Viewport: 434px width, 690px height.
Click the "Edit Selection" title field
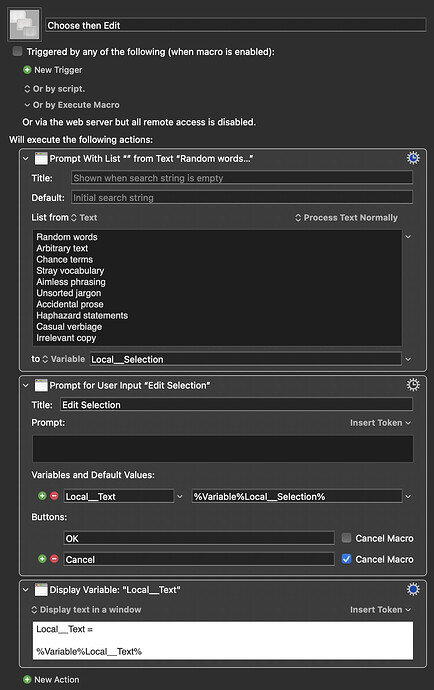[x=236, y=404]
